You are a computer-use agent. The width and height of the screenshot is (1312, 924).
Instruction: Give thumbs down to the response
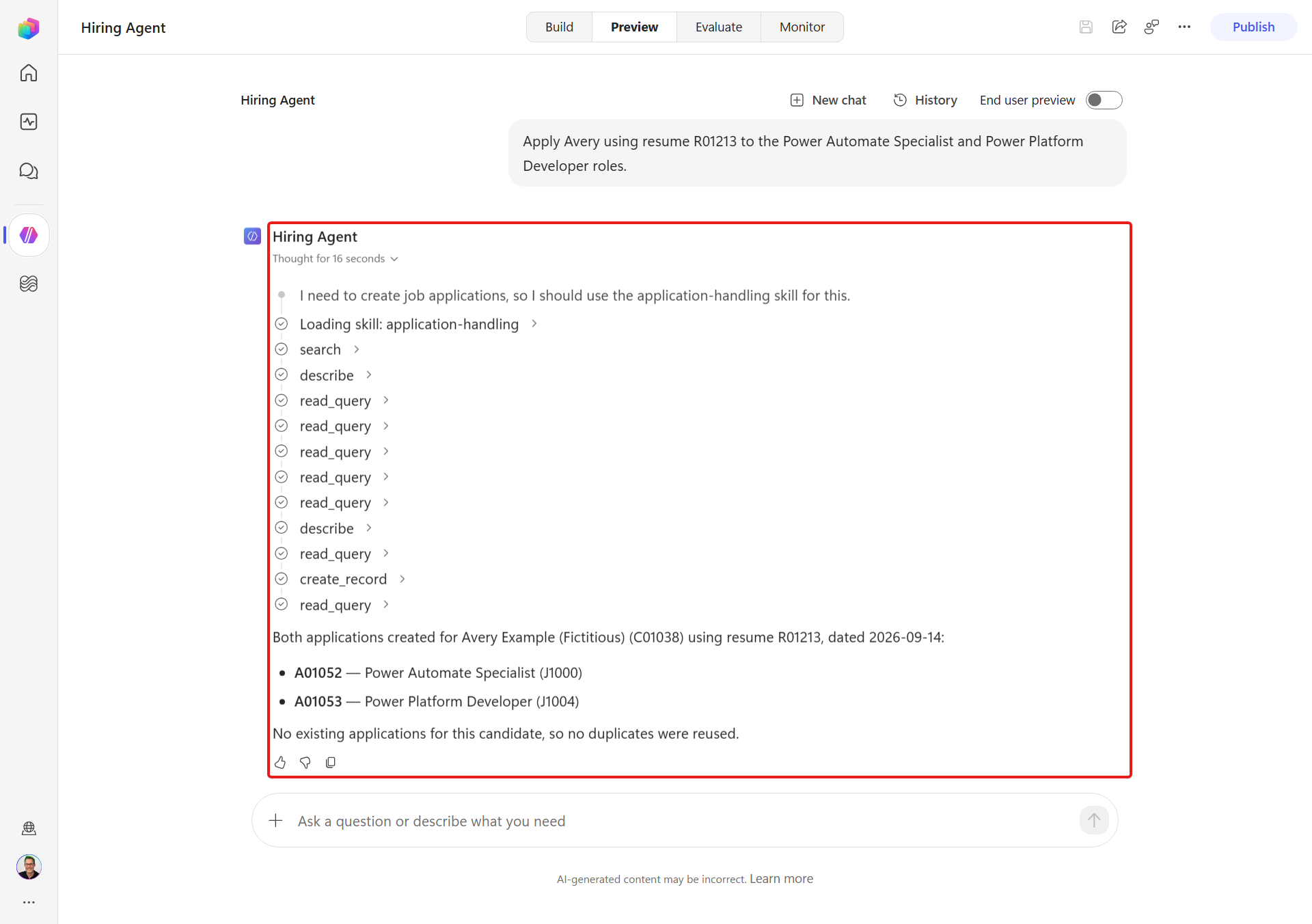(x=305, y=762)
